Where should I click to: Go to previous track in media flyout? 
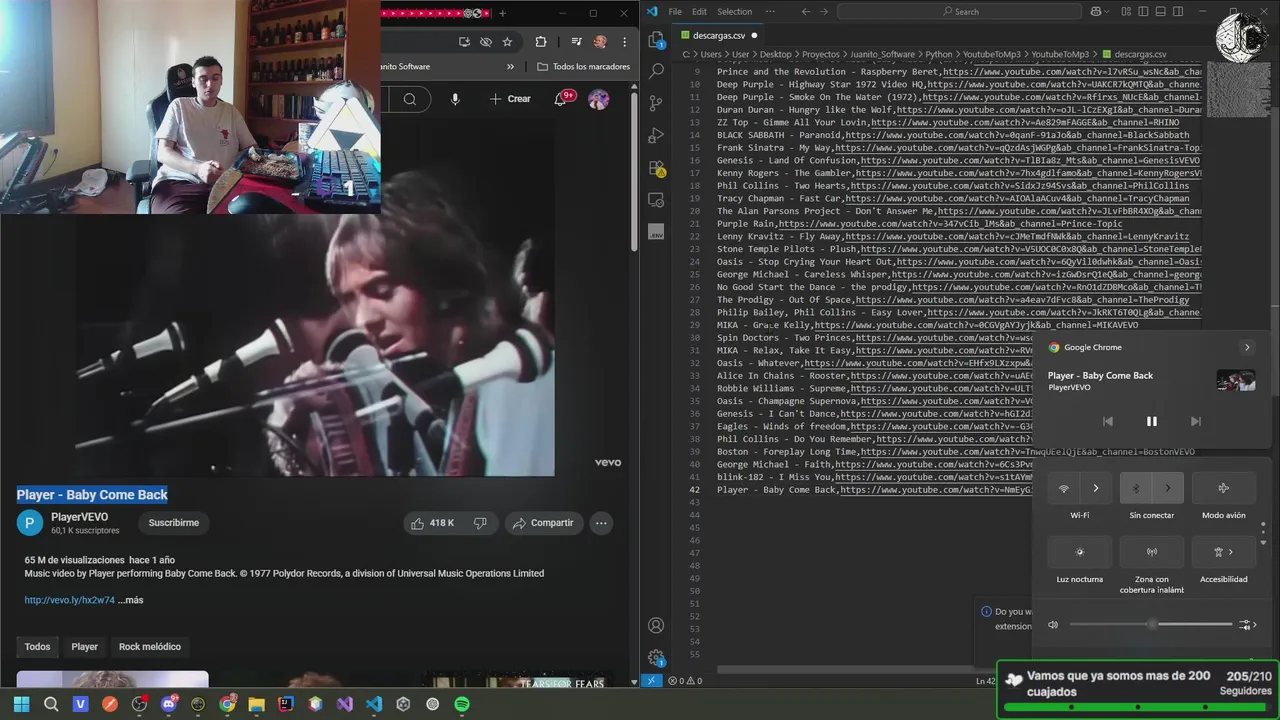pyautogui.click(x=1107, y=421)
